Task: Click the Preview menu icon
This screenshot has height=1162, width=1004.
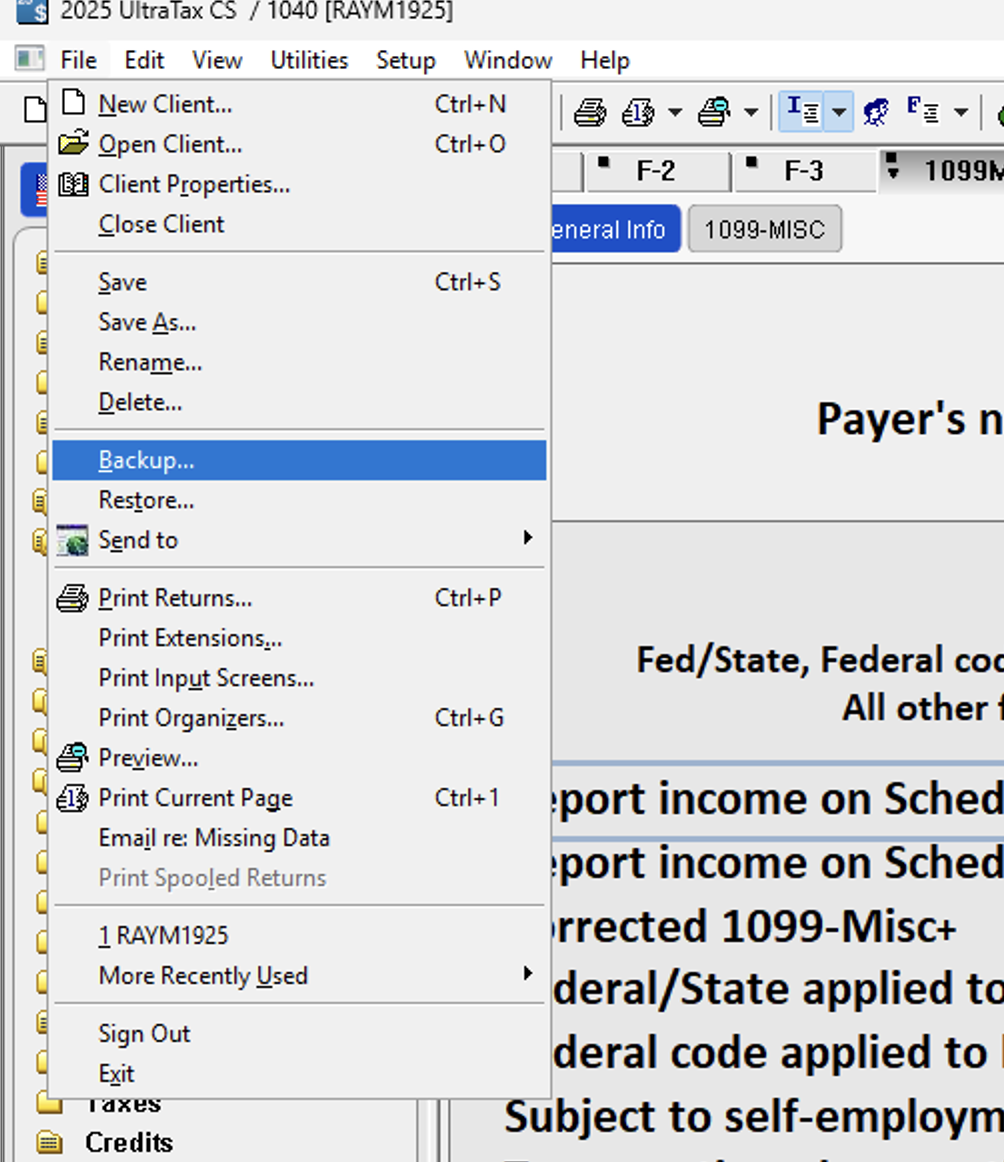Action: pos(73,757)
